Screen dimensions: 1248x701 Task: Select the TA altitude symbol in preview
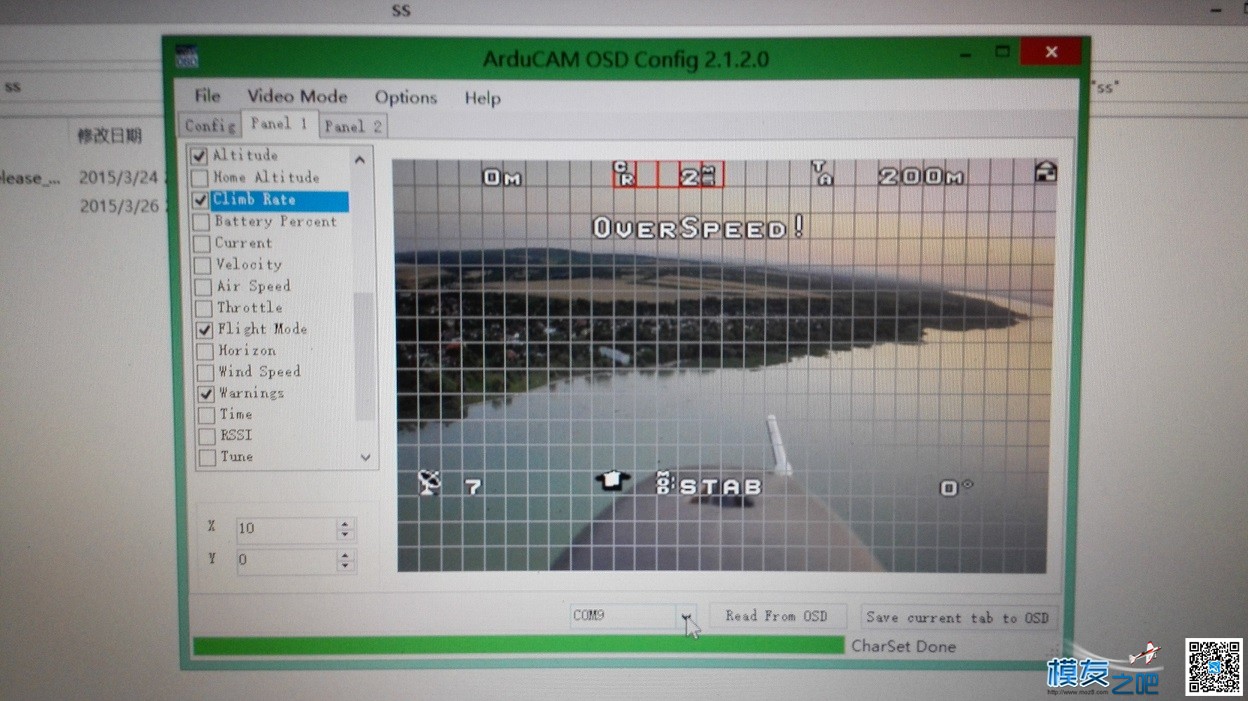pos(820,173)
